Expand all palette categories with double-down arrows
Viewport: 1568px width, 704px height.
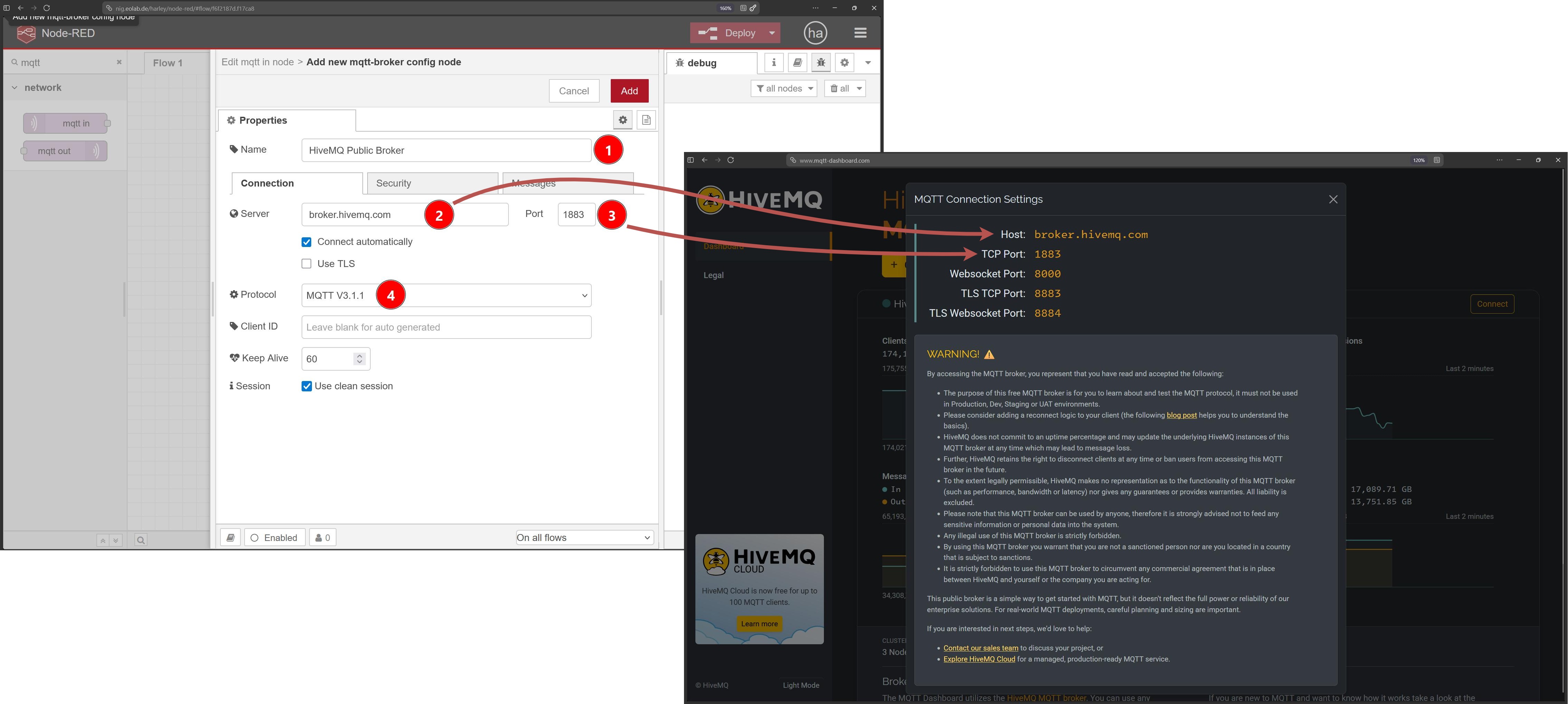(x=116, y=540)
